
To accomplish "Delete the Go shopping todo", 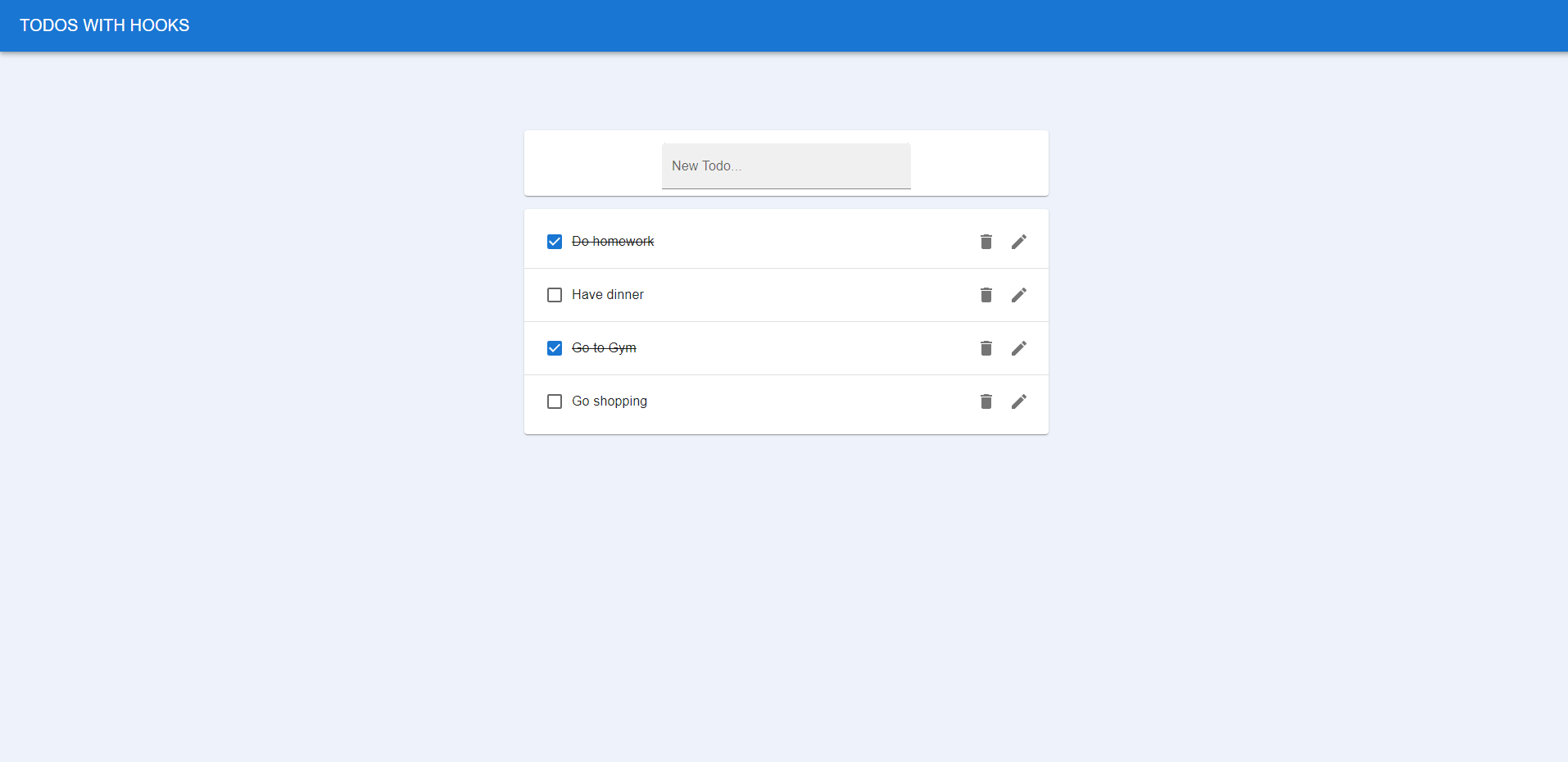I will pyautogui.click(x=986, y=401).
